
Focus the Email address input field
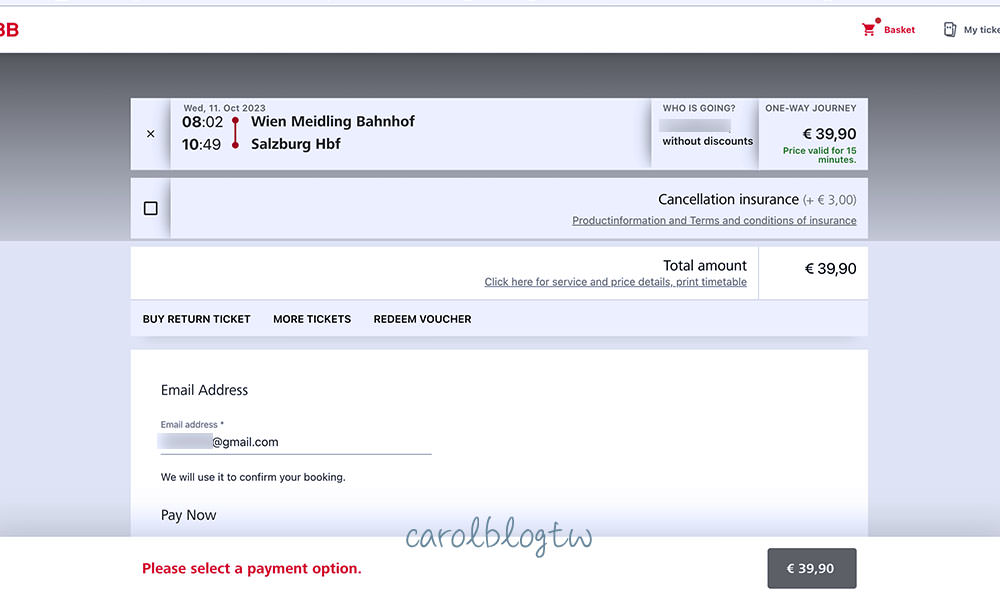(x=296, y=442)
